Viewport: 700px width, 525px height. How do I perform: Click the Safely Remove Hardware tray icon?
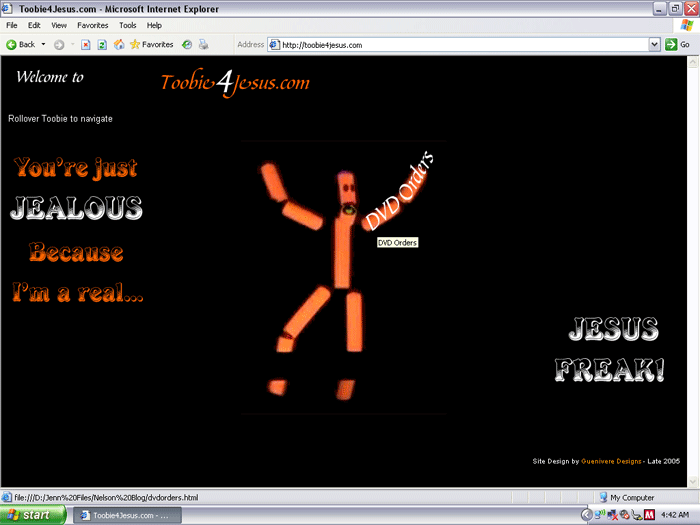click(637, 515)
